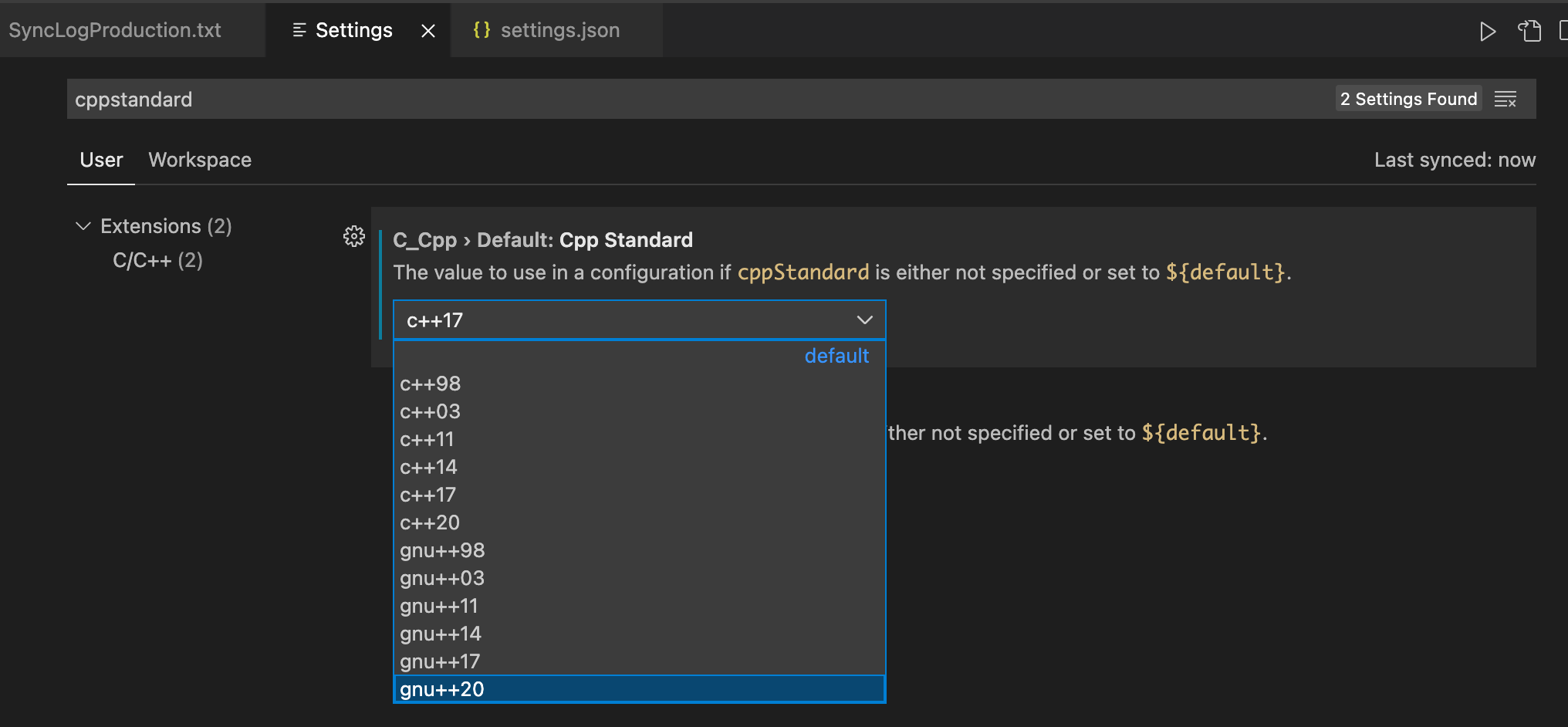Open gear menu for Cpp Standard setting
1568x727 pixels.
coord(354,236)
